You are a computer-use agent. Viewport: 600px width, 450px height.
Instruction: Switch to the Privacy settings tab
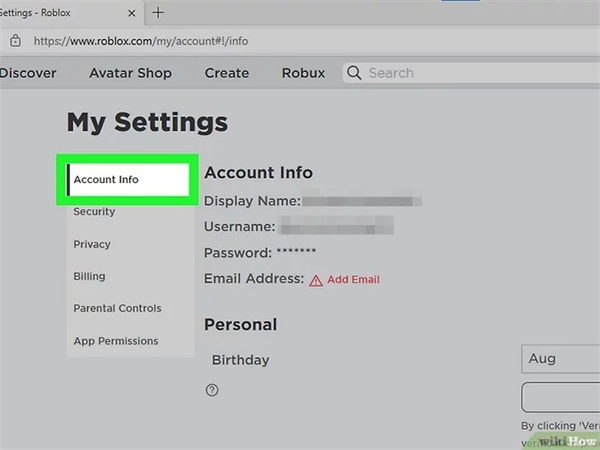pos(92,244)
